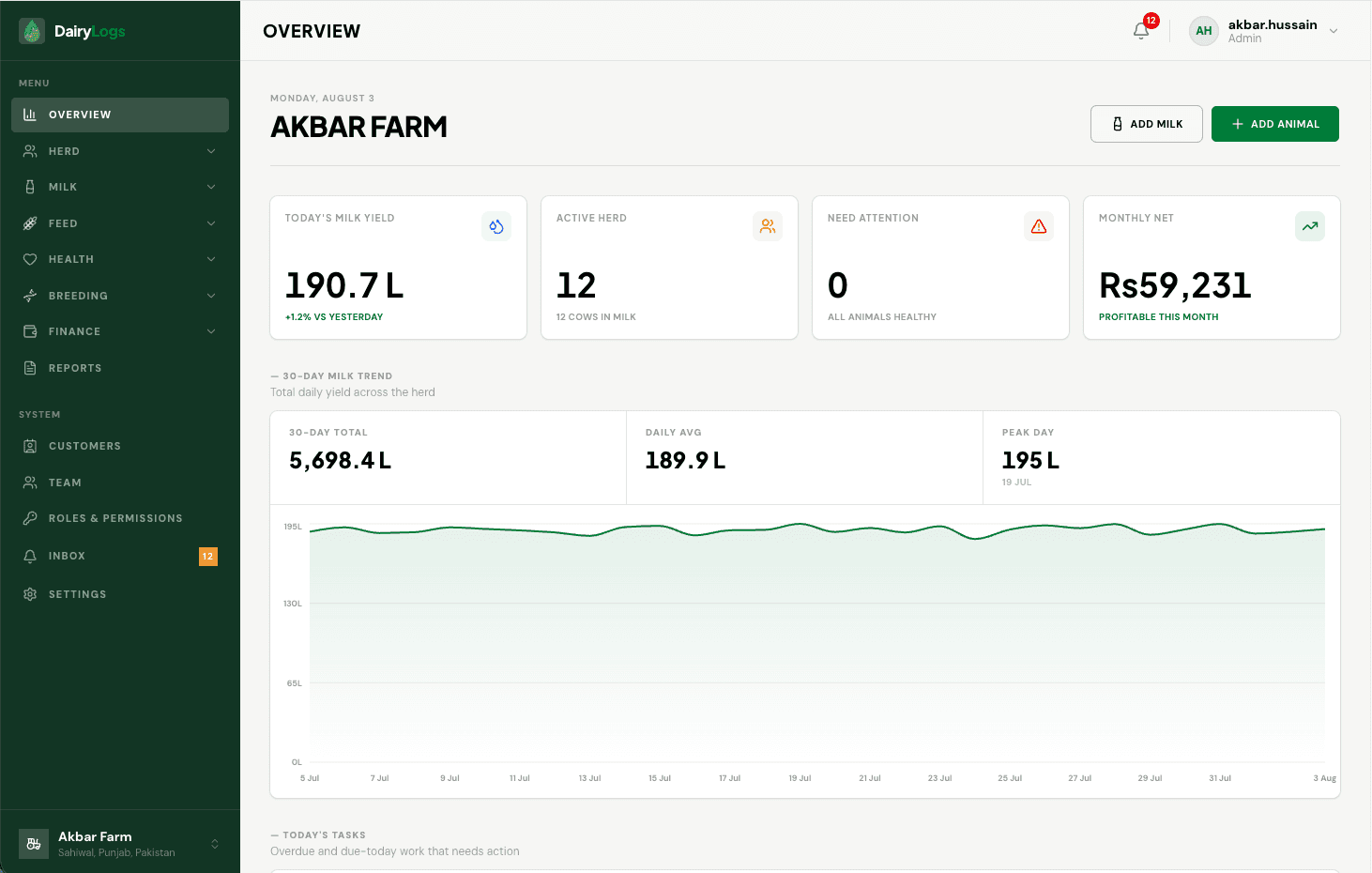The image size is (1372, 873).
Task: Click the Inbox bell icon in sidebar
Action: click(30, 556)
